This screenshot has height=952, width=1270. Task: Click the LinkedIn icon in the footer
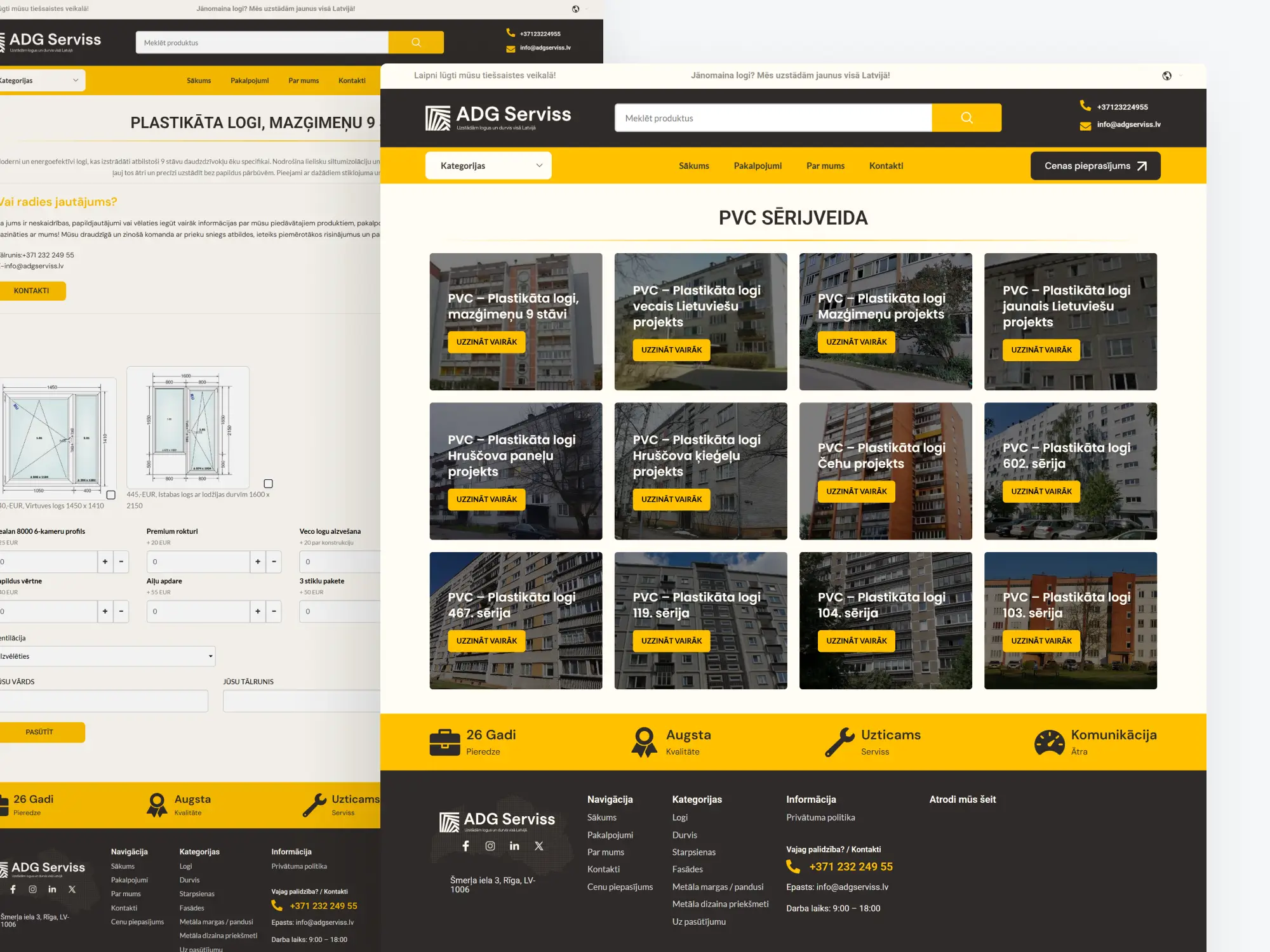point(514,845)
